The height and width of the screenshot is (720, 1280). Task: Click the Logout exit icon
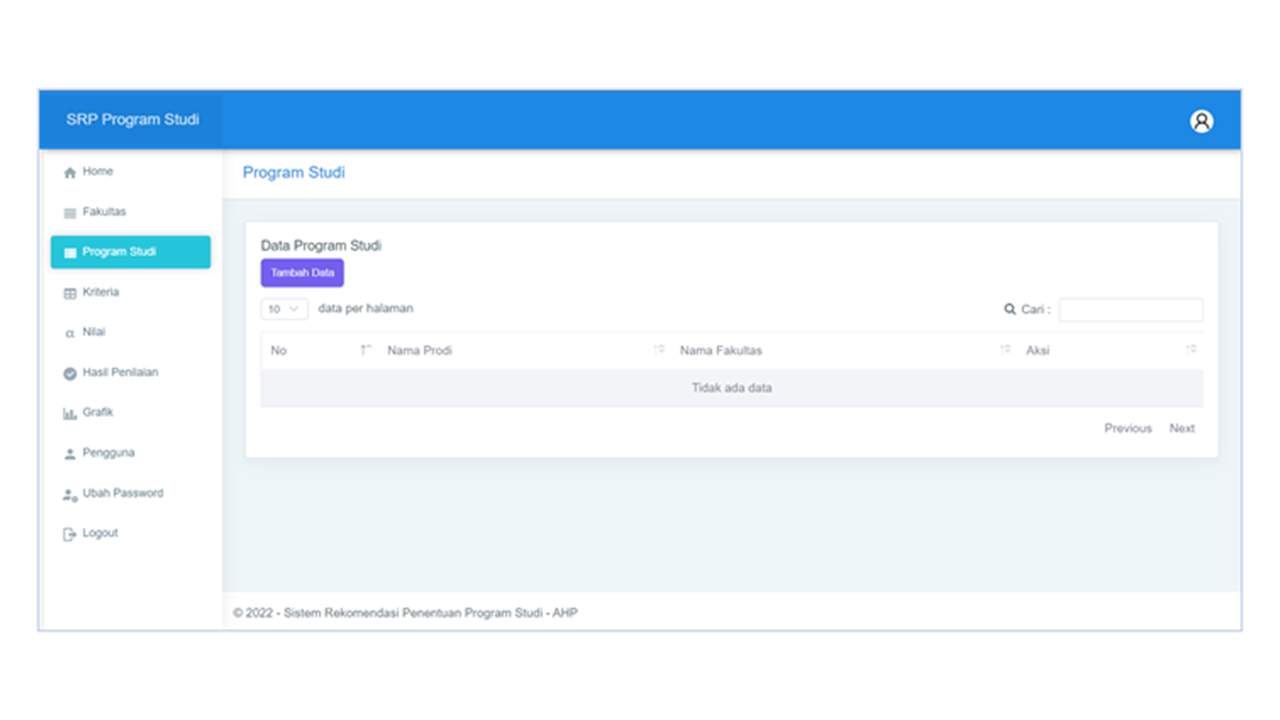[70, 534]
